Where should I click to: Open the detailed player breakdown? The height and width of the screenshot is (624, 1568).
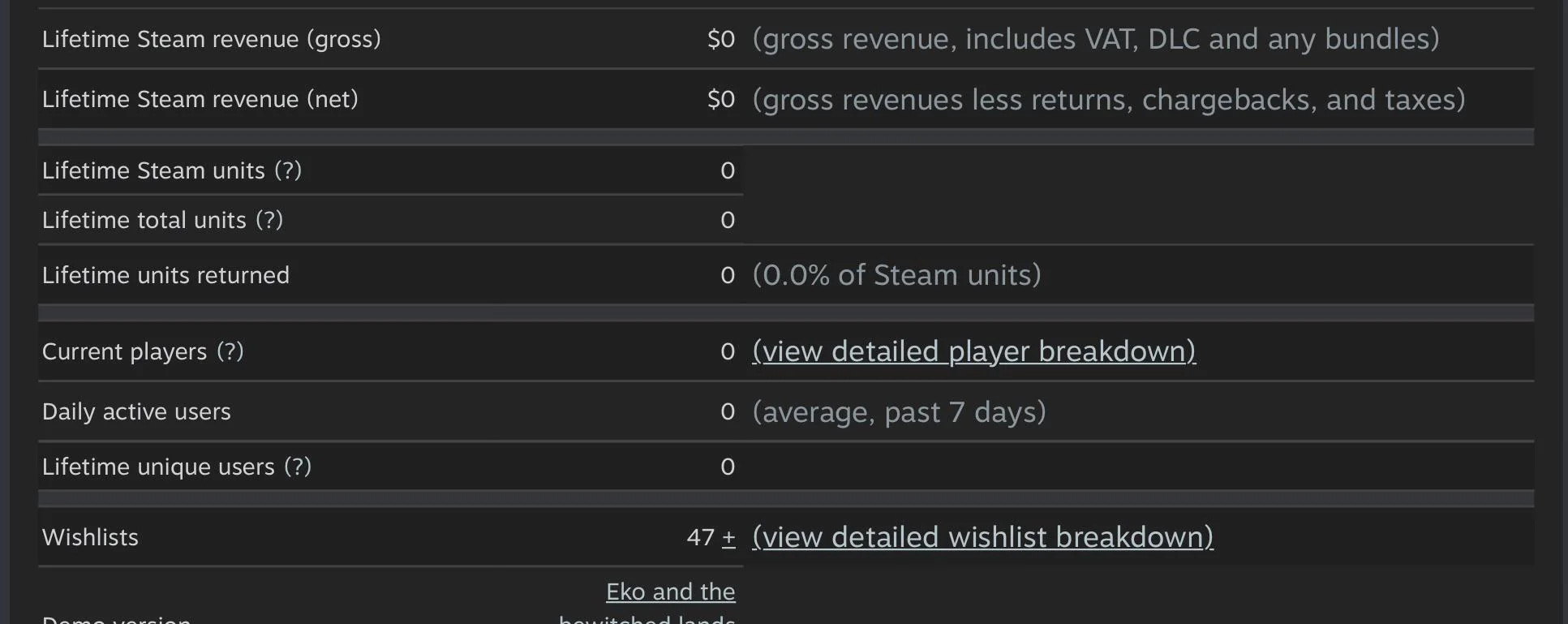974,351
